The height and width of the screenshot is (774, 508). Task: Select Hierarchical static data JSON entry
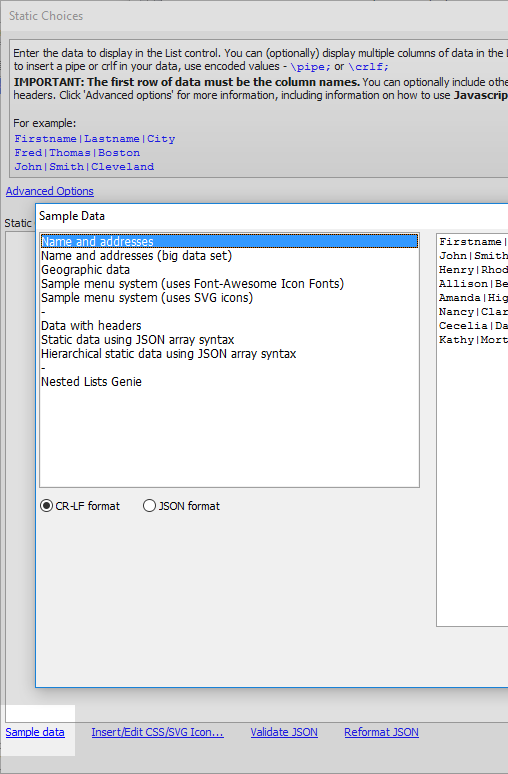229,354
